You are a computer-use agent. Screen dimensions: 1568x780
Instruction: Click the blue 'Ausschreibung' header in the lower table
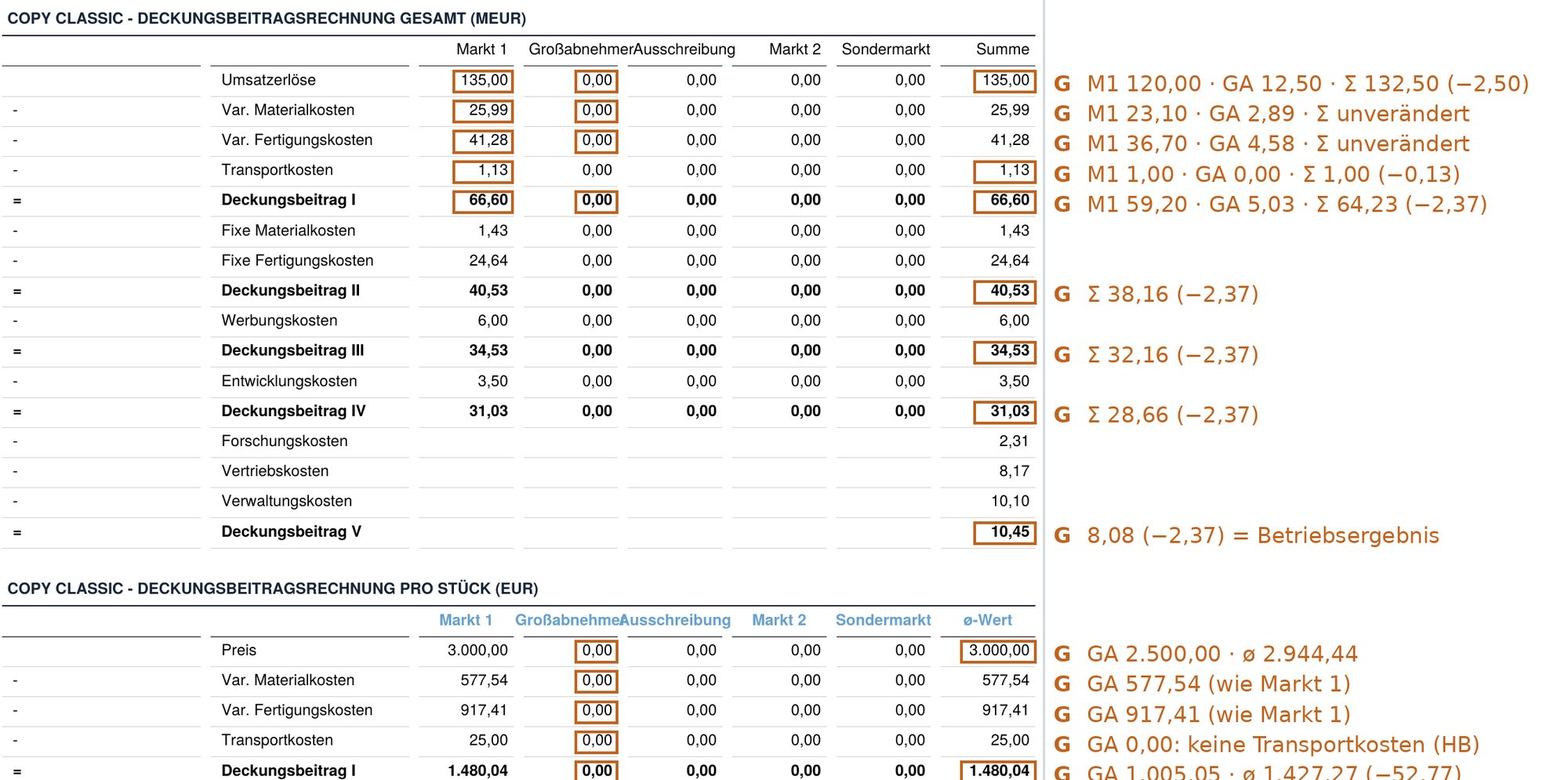(675, 620)
